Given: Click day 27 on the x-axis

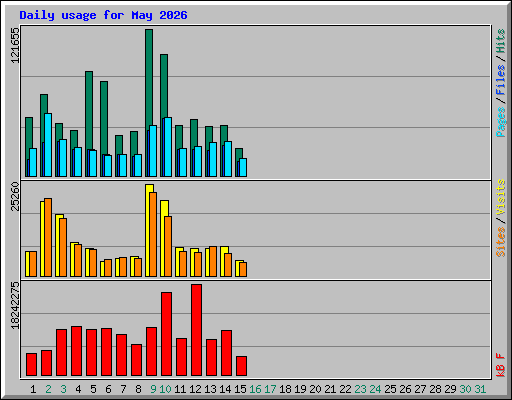Looking at the screenshot, I should coord(420,389).
